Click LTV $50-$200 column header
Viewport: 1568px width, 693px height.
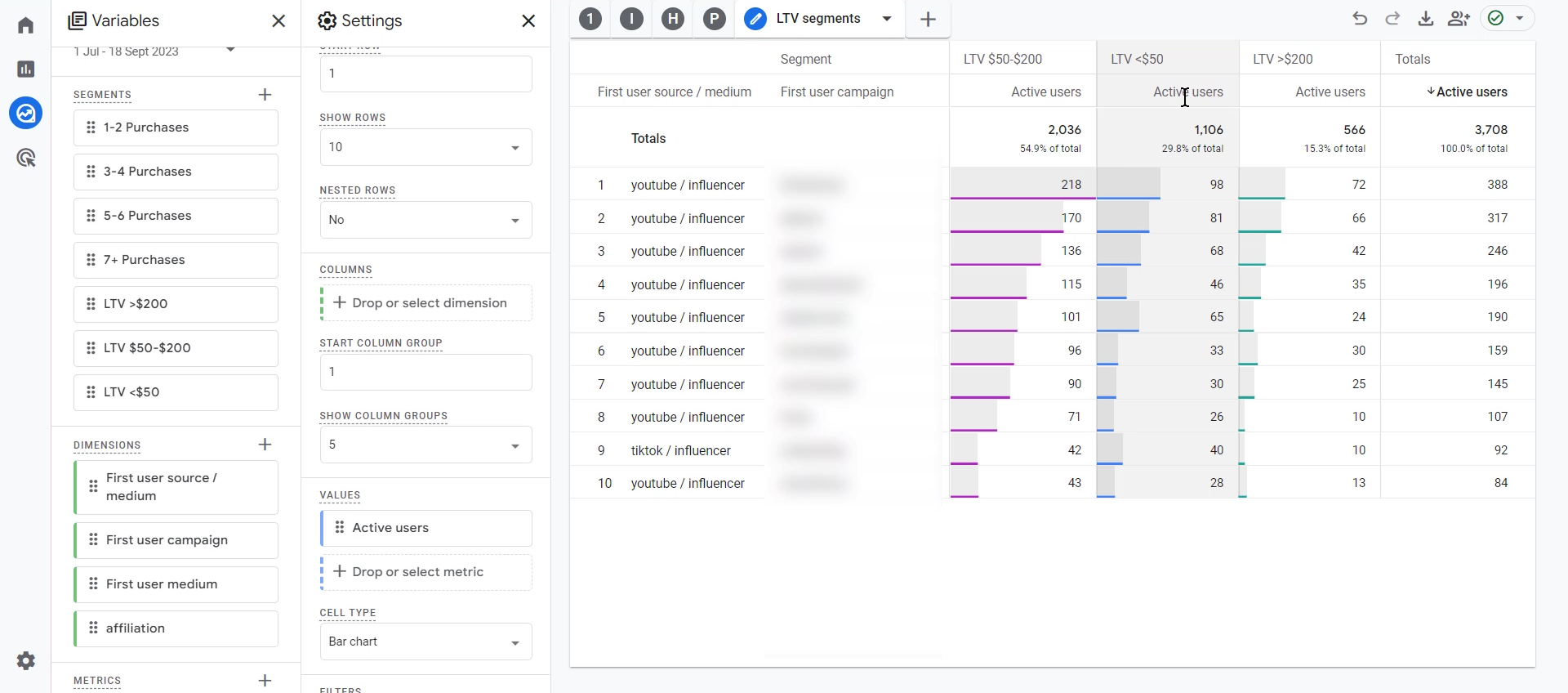1003,59
